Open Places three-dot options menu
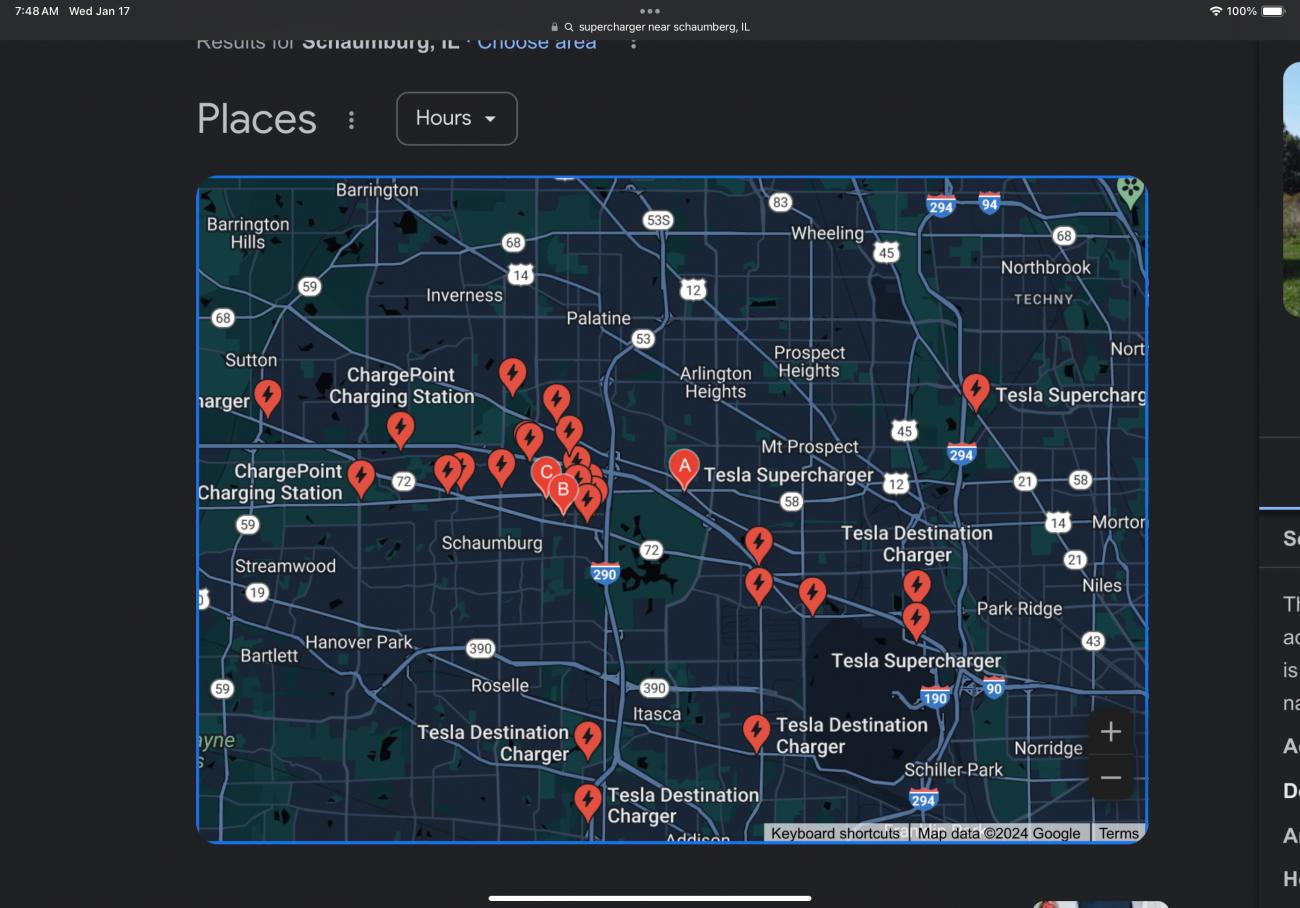This screenshot has width=1300, height=908. [x=351, y=120]
